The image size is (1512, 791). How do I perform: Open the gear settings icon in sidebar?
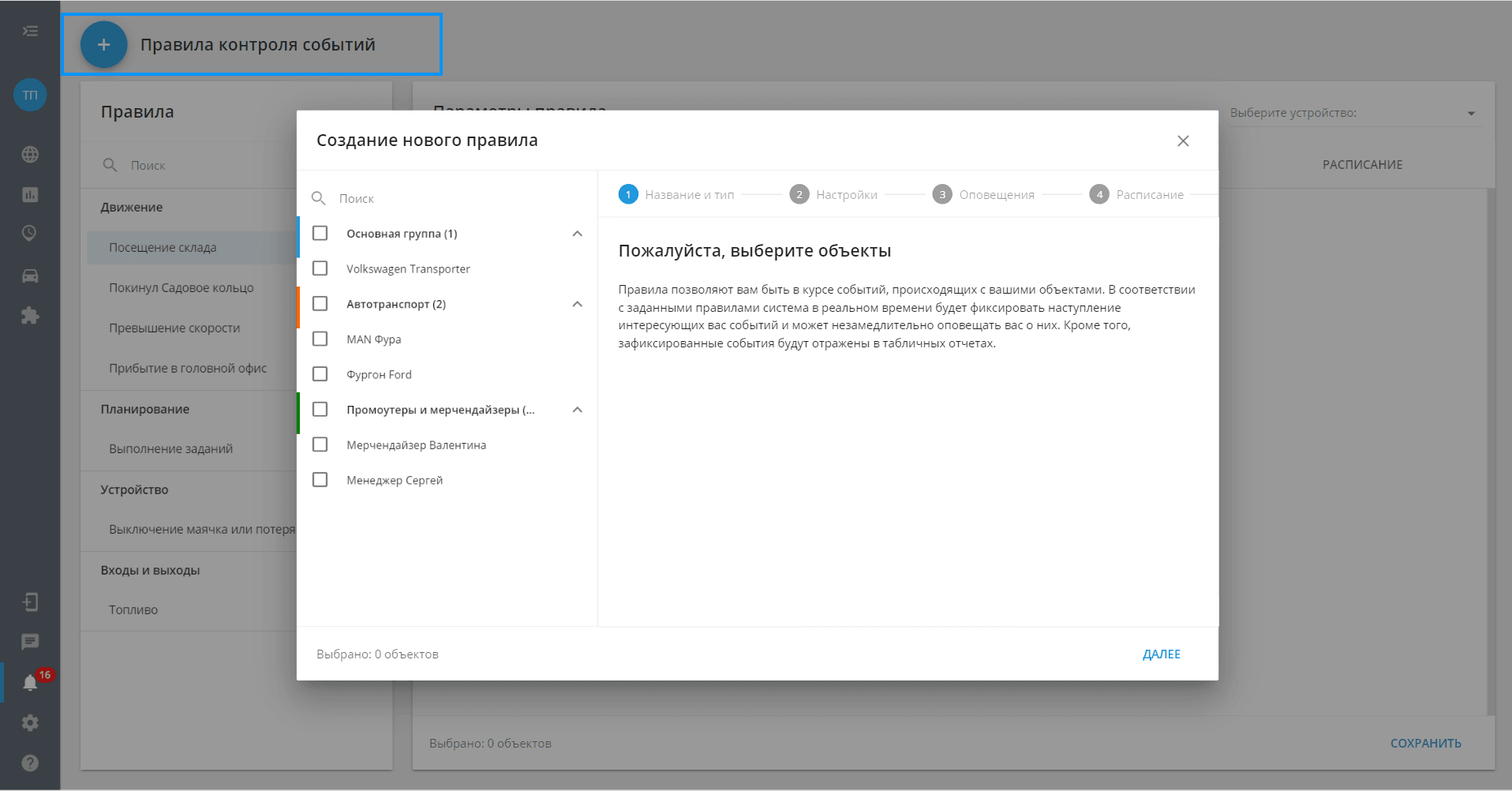[30, 722]
